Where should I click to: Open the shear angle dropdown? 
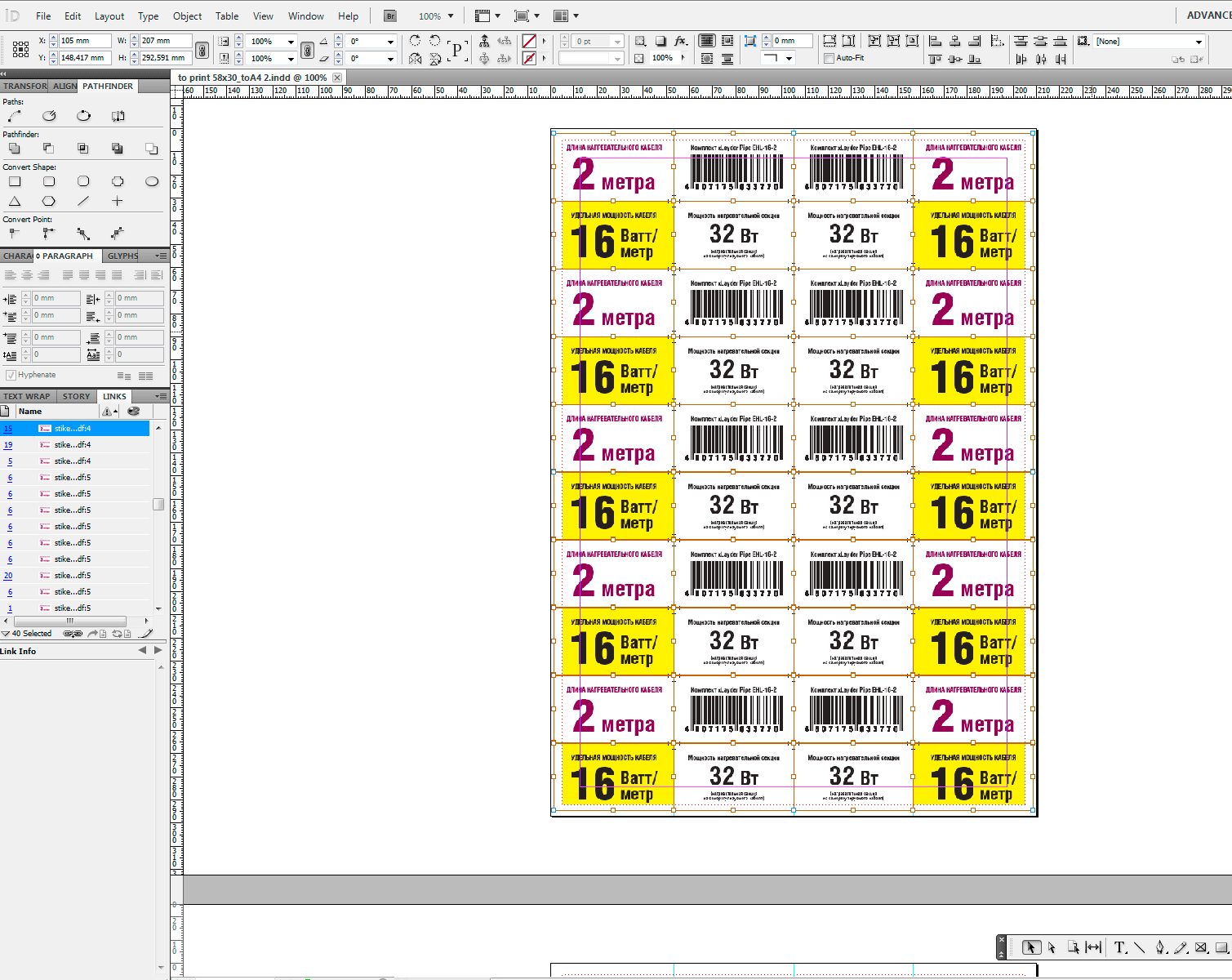[x=390, y=59]
